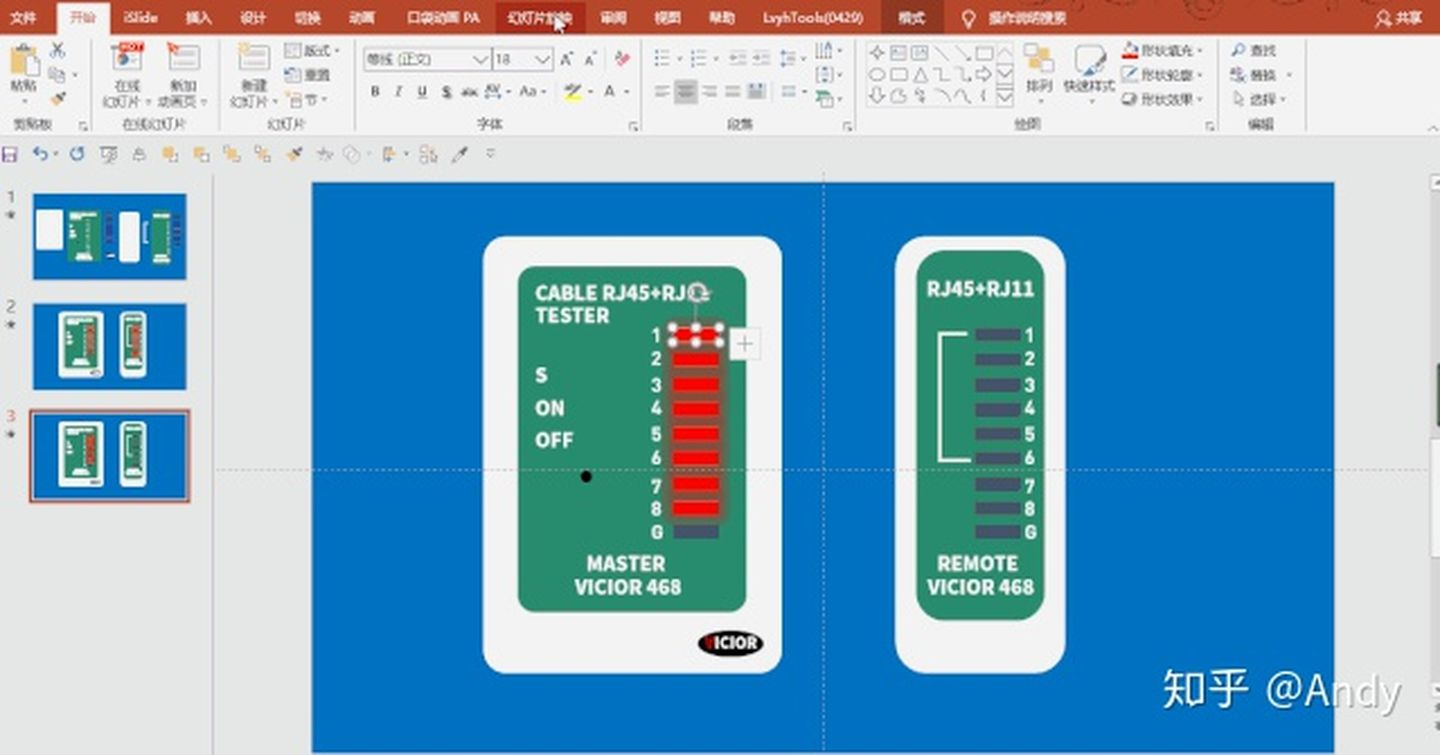Image resolution: width=1440 pixels, height=755 pixels.
Task: Toggle justify text alignment
Action: (733, 91)
